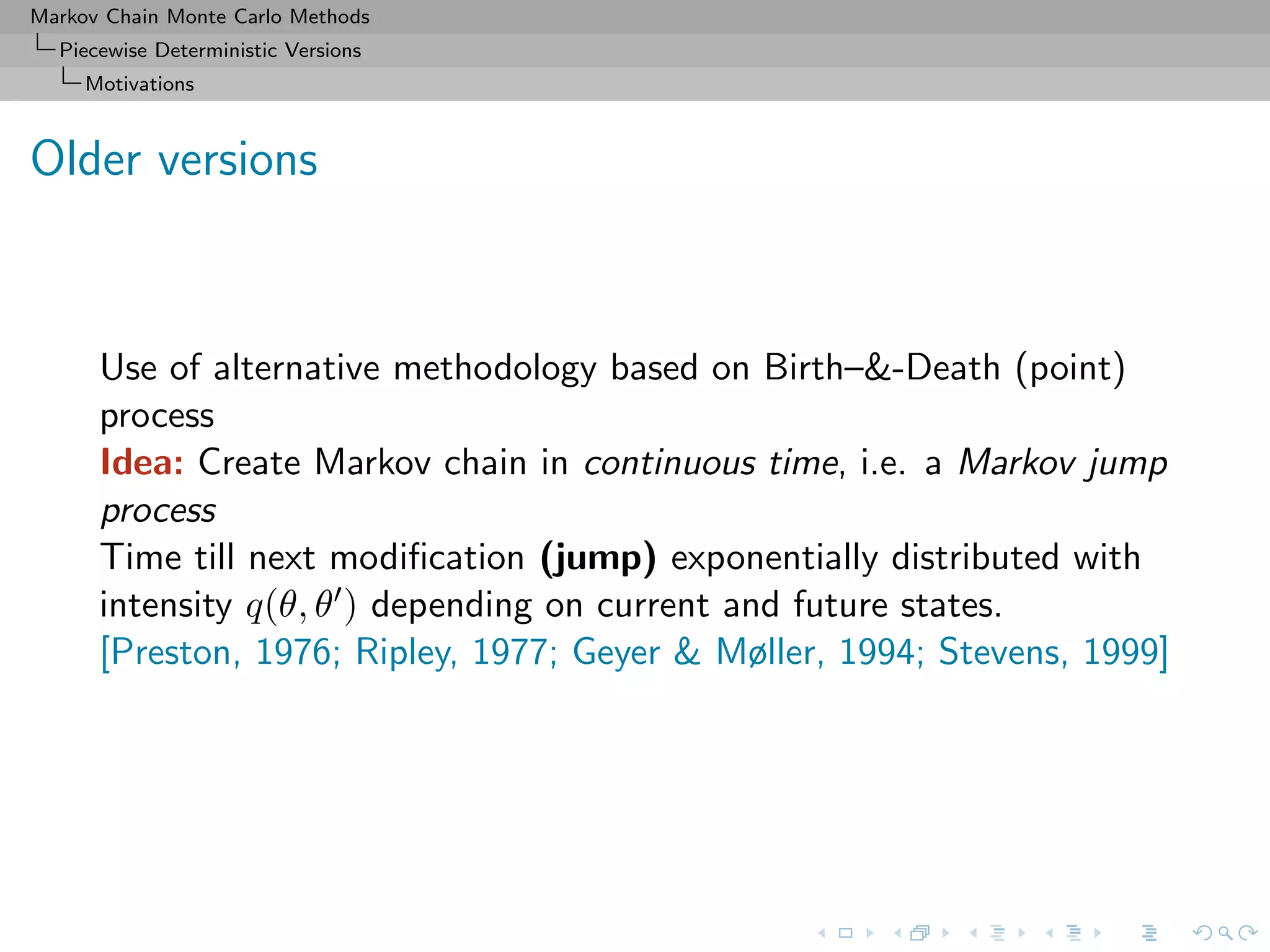Go to previous subsection arrow
Viewport: 1270px width, 952px height.
[974, 932]
